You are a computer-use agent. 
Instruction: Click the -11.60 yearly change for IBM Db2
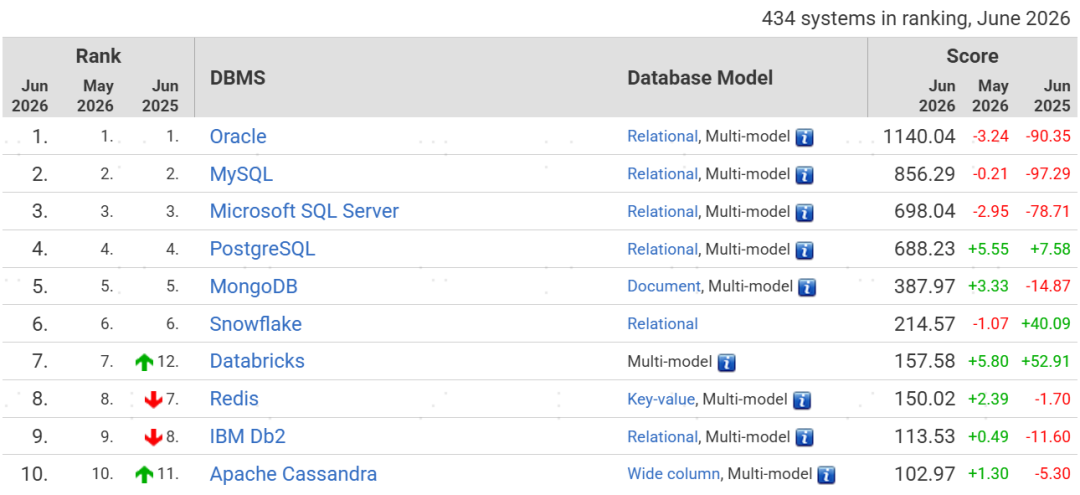click(1048, 436)
